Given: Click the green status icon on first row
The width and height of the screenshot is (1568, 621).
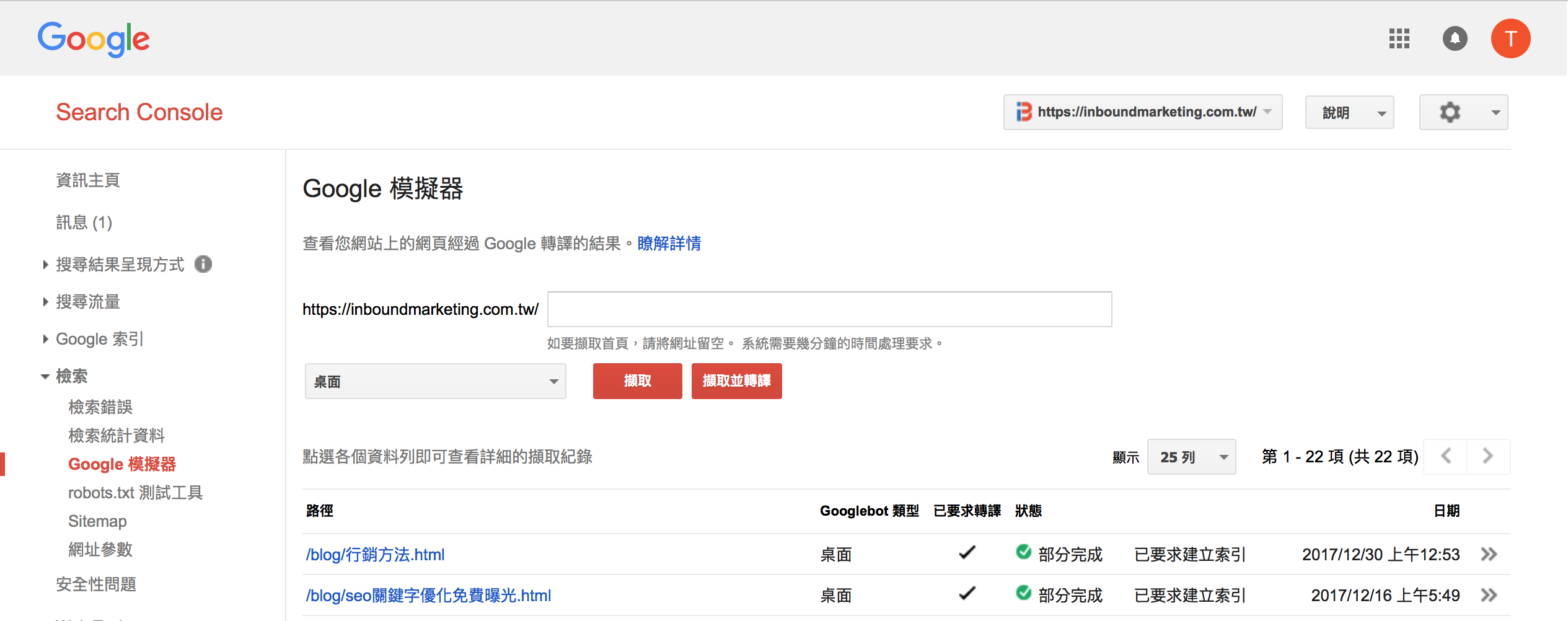Looking at the screenshot, I should (x=1023, y=553).
